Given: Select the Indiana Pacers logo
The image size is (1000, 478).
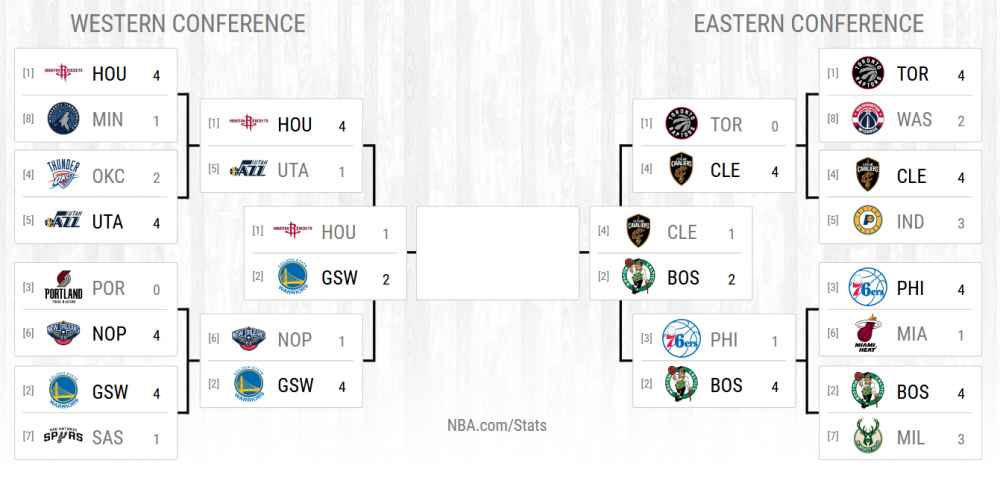Looking at the screenshot, I should click(867, 222).
